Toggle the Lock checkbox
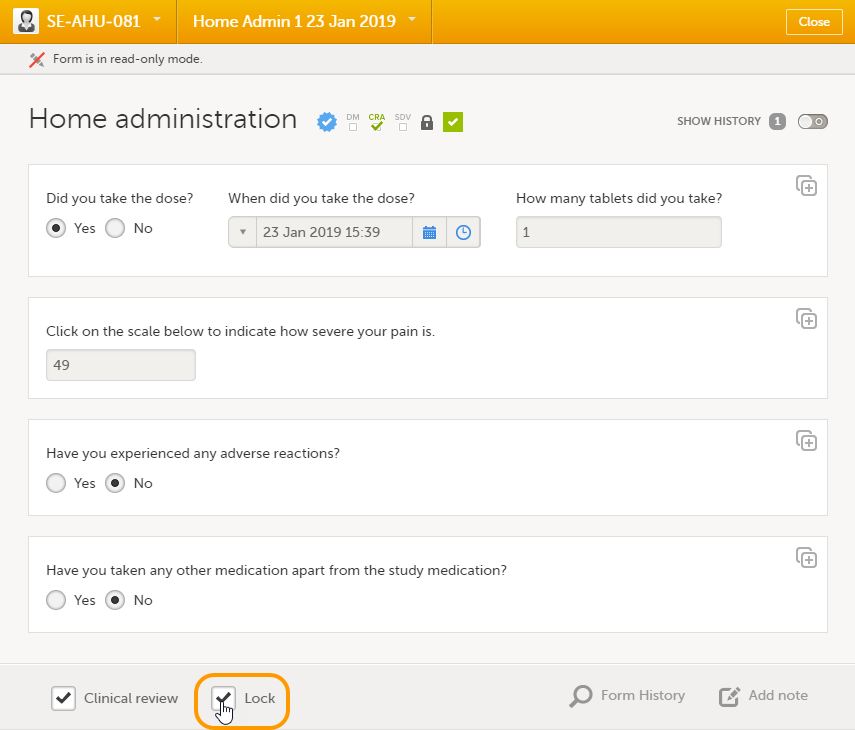The height and width of the screenshot is (730, 855). (x=224, y=698)
